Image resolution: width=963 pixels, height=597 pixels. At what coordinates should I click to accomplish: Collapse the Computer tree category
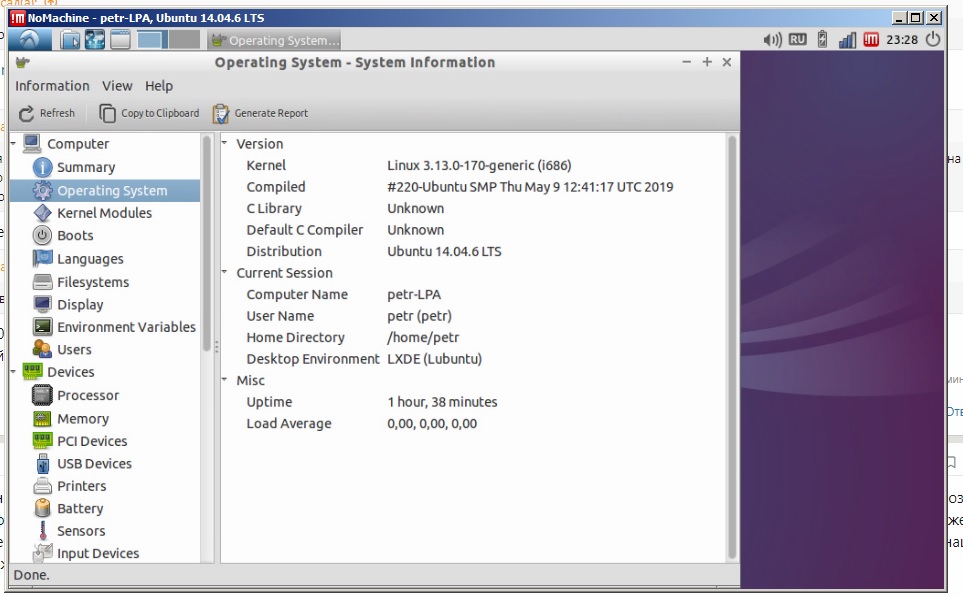[13, 143]
